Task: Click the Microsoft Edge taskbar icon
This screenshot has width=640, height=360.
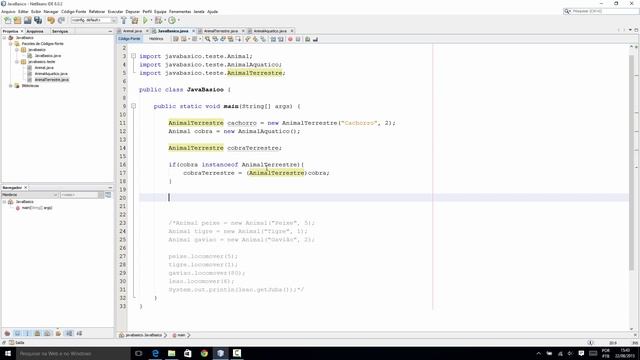Action: pyautogui.click(x=155, y=353)
